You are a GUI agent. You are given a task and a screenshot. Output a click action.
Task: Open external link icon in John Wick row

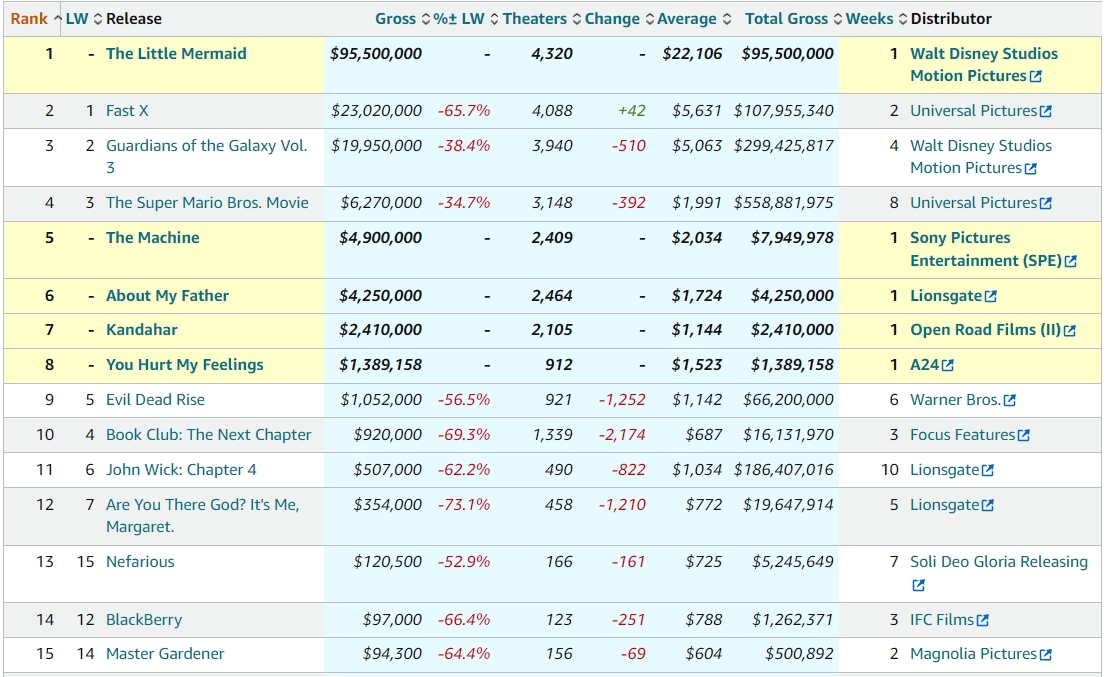988,470
